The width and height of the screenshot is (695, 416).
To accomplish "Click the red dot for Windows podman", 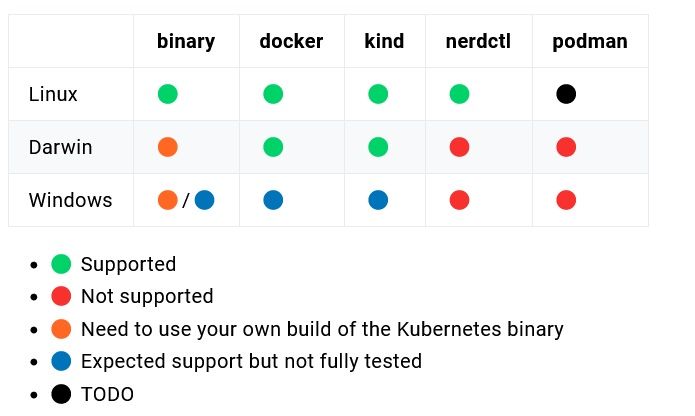I will tap(566, 200).
